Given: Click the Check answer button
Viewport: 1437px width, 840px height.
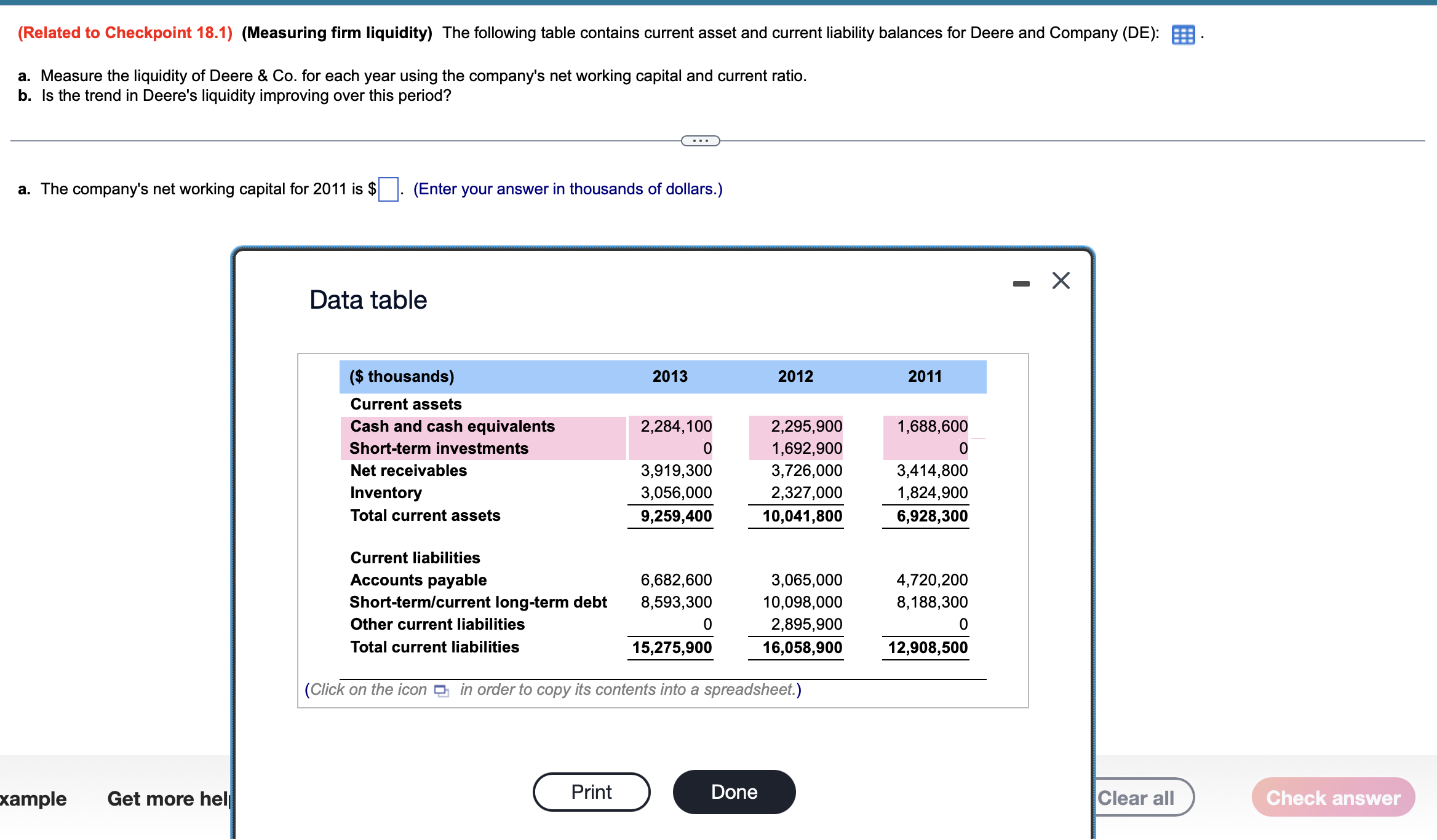Looking at the screenshot, I should [x=1332, y=798].
